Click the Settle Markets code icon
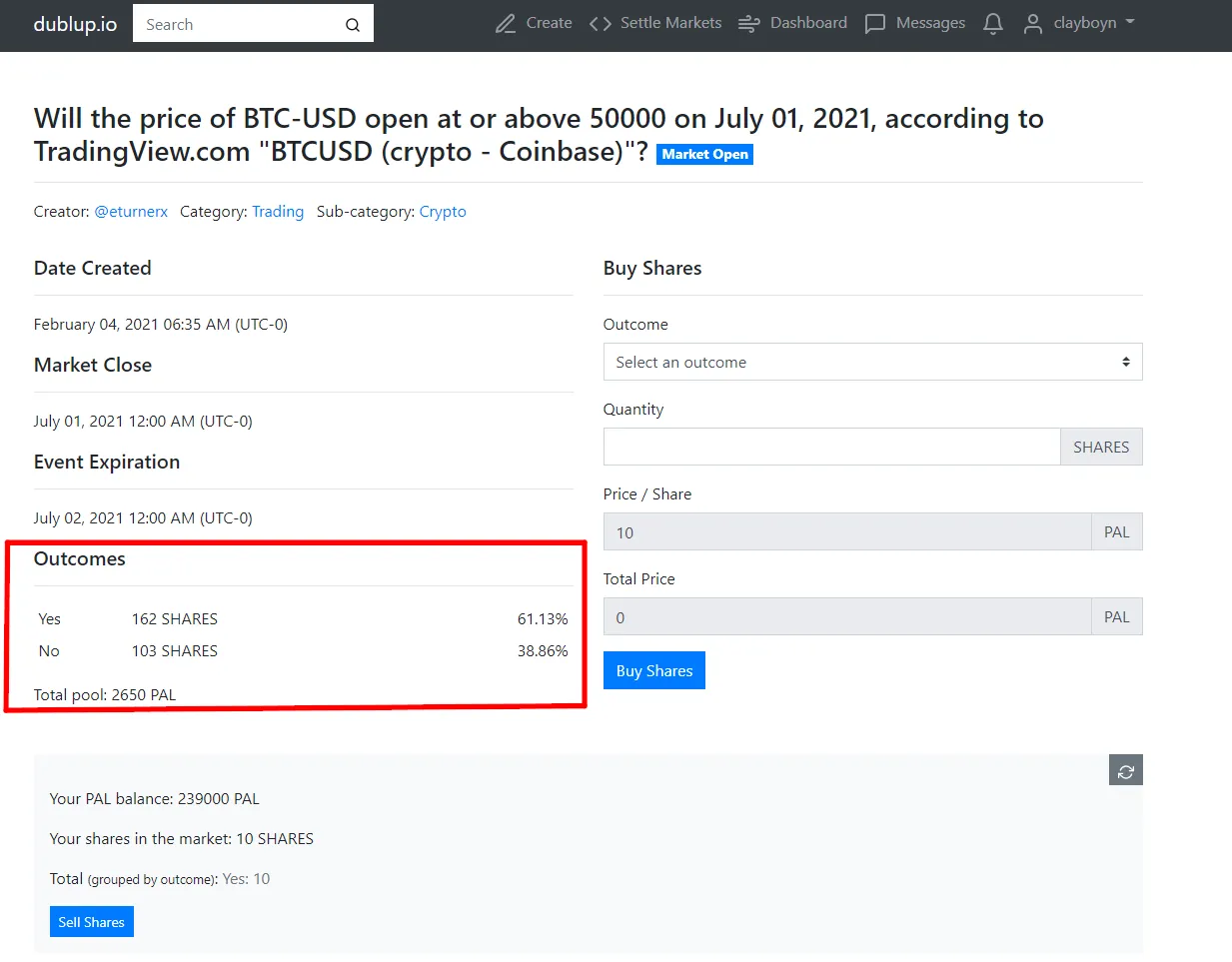The image size is (1232, 962). [600, 24]
